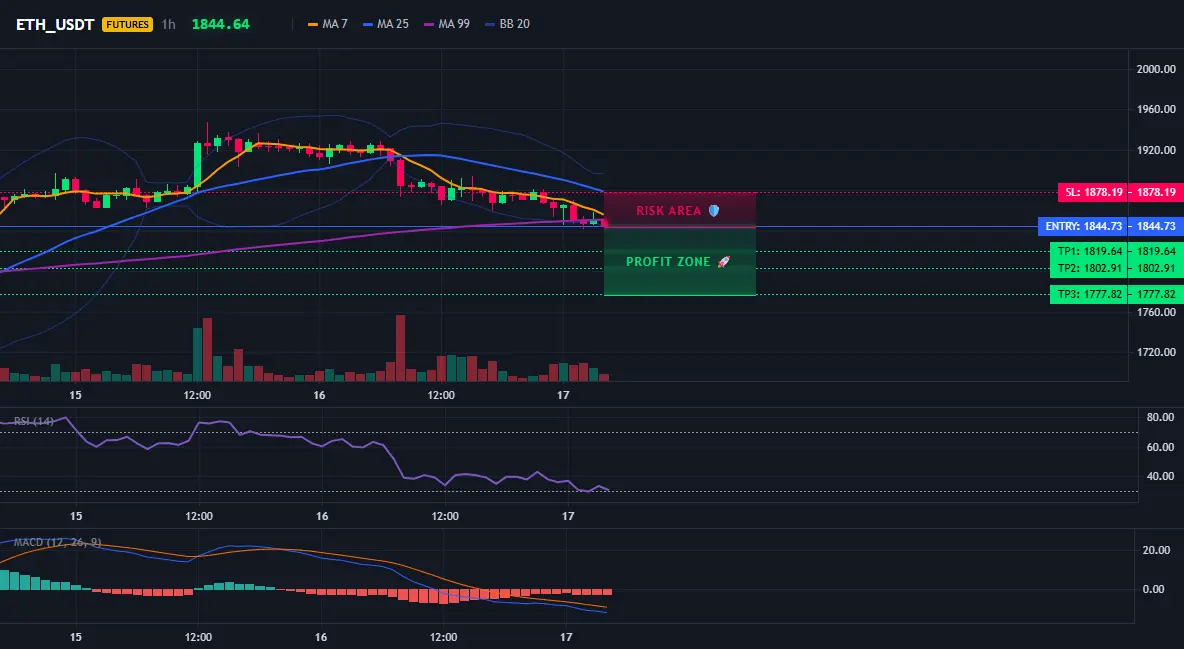Click the 16 date label under the MACD panel
The width and height of the screenshot is (1184, 649).
(321, 637)
